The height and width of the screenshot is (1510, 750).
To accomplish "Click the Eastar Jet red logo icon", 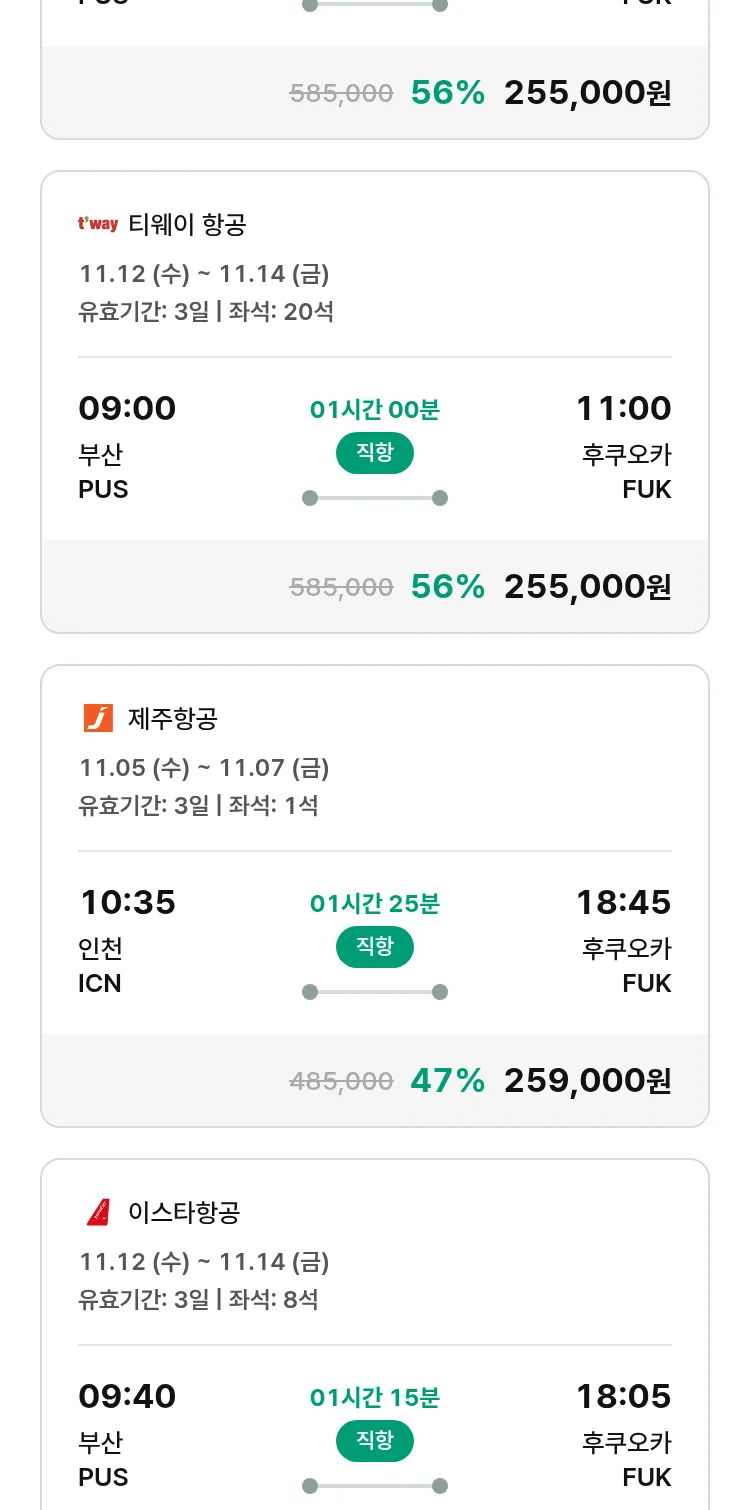I will pyautogui.click(x=98, y=1212).
